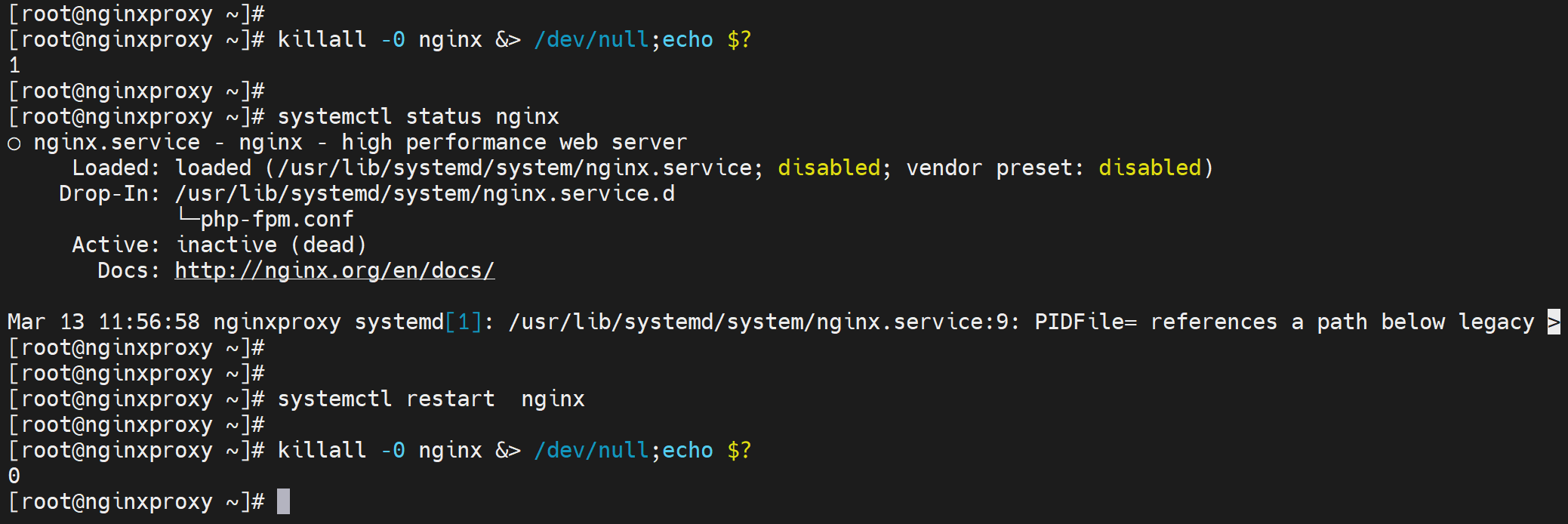Click the 'Mar 13 11:56:58' log timestamp
Screen dimensions: 1568x524
[103, 322]
